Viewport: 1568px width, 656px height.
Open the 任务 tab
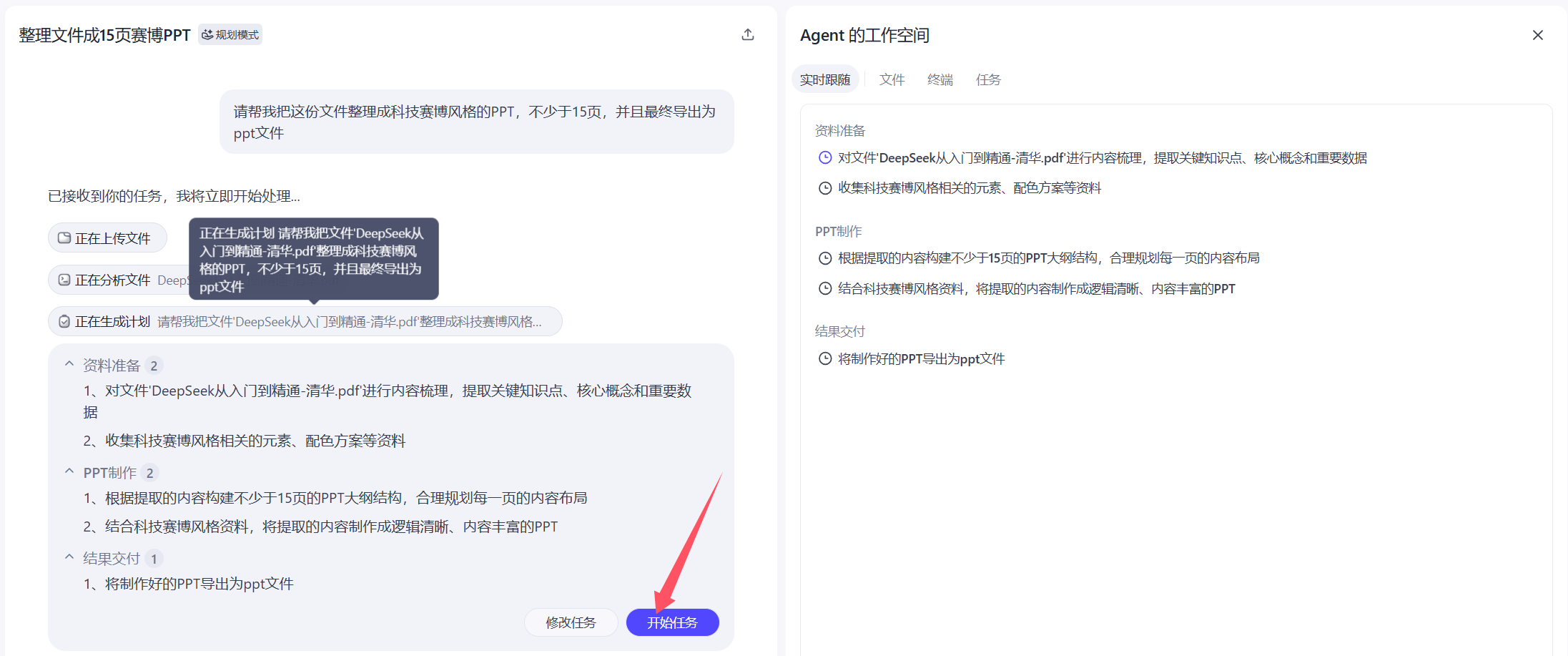(x=988, y=79)
